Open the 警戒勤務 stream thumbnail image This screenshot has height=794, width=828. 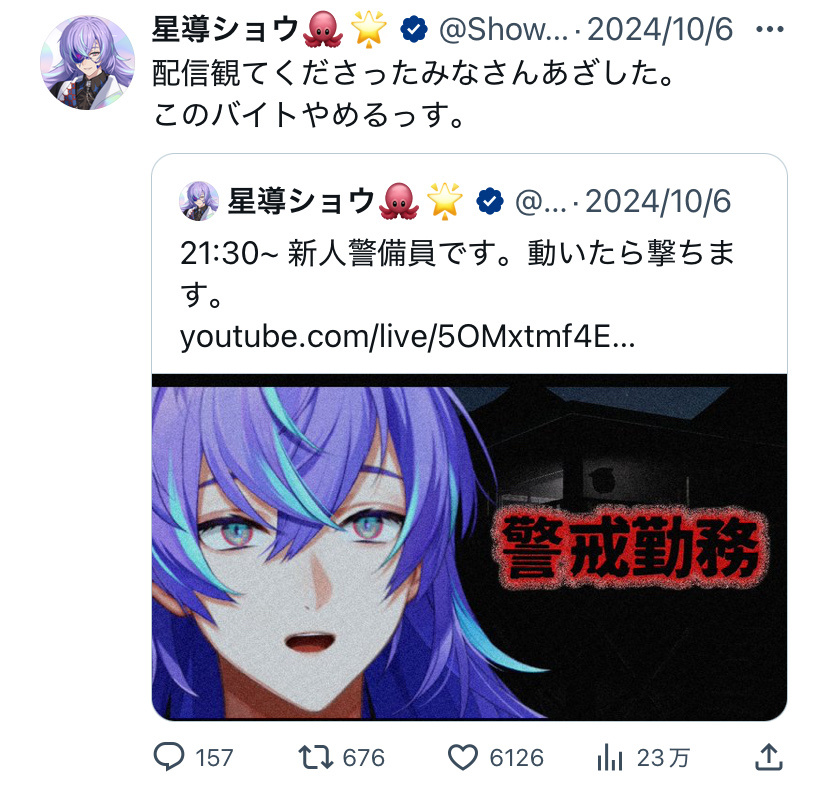(469, 547)
